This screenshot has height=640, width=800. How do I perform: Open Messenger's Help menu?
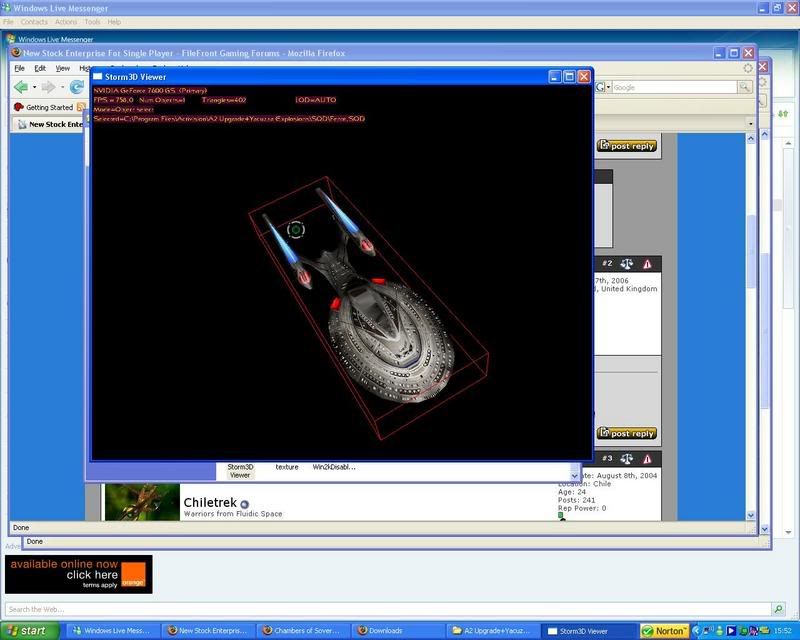coord(114,22)
